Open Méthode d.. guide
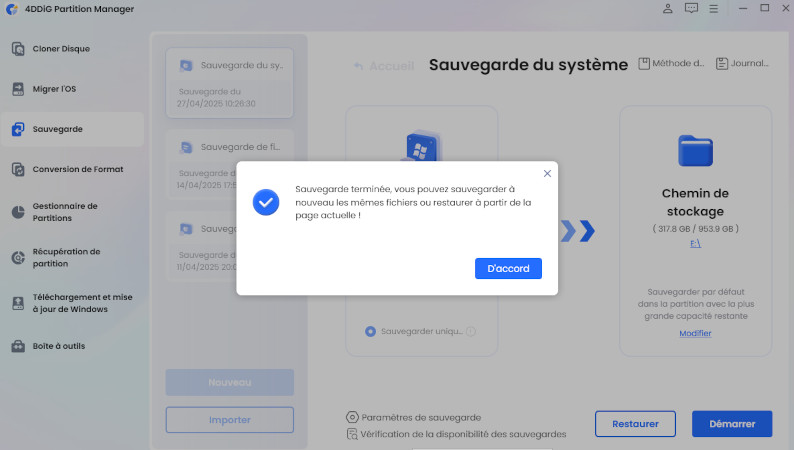This screenshot has width=794, height=450. [671, 63]
